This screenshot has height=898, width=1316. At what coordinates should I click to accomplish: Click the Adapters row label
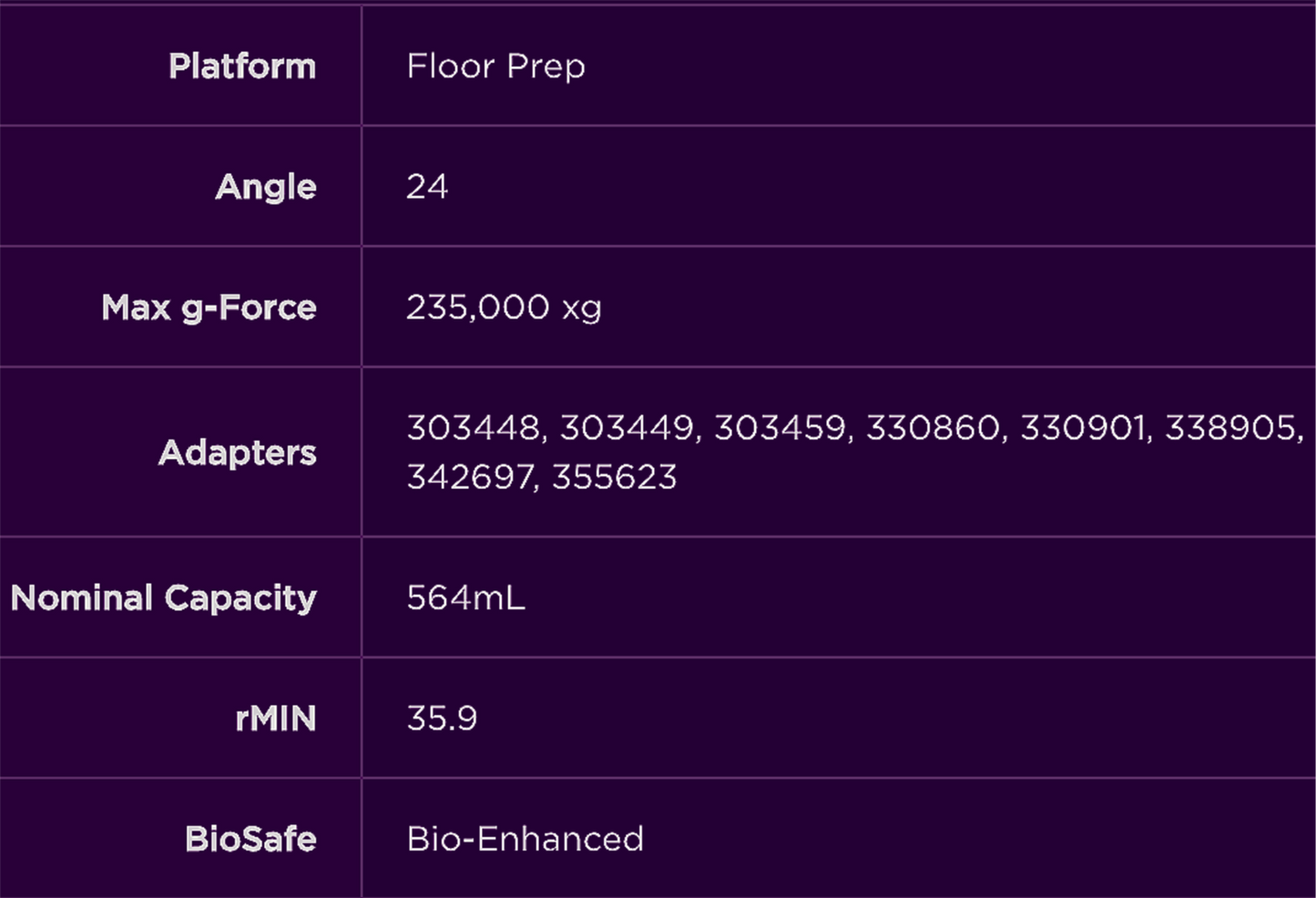237,453
